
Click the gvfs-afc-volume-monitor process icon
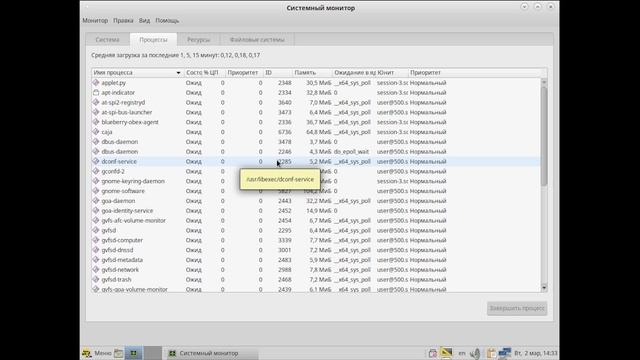tap(96, 220)
